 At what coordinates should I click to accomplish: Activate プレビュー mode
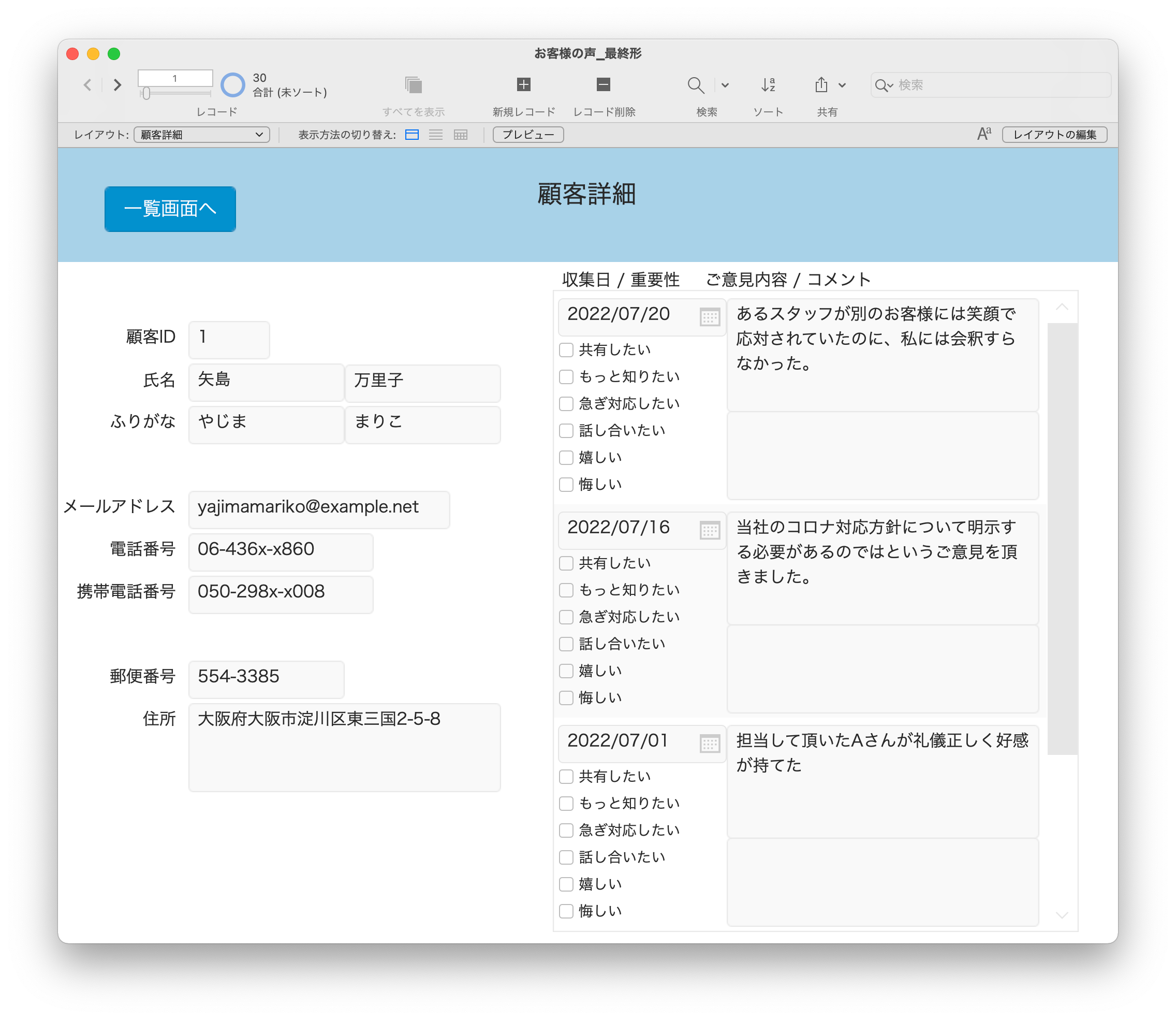527,135
